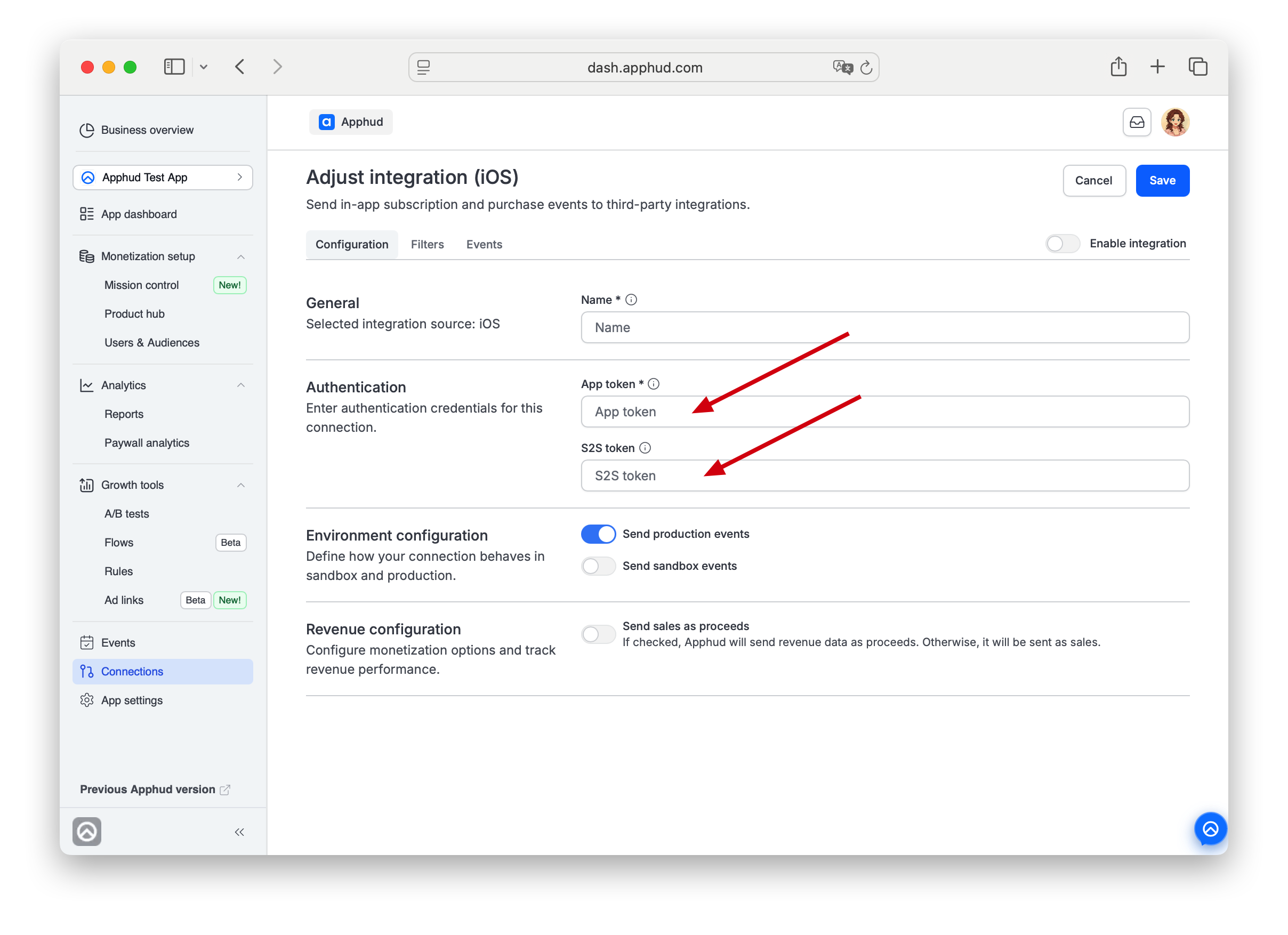Click the translate icon in address bar
This screenshot has width=1288, height=935.
click(842, 68)
